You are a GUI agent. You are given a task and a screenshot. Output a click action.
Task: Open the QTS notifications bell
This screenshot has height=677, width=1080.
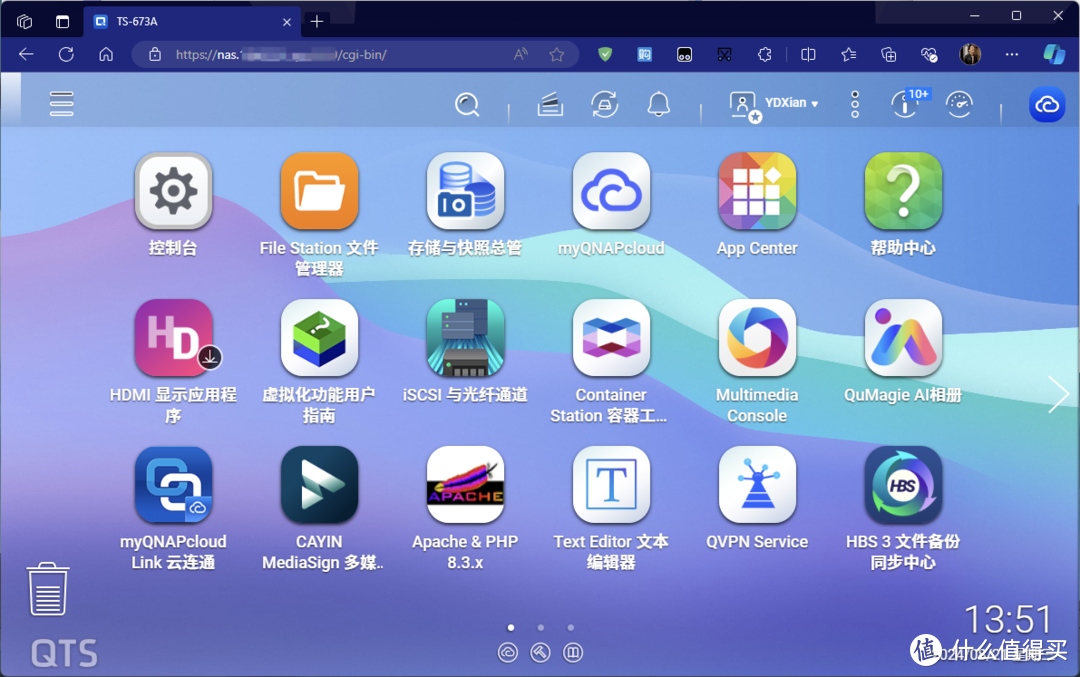click(658, 104)
